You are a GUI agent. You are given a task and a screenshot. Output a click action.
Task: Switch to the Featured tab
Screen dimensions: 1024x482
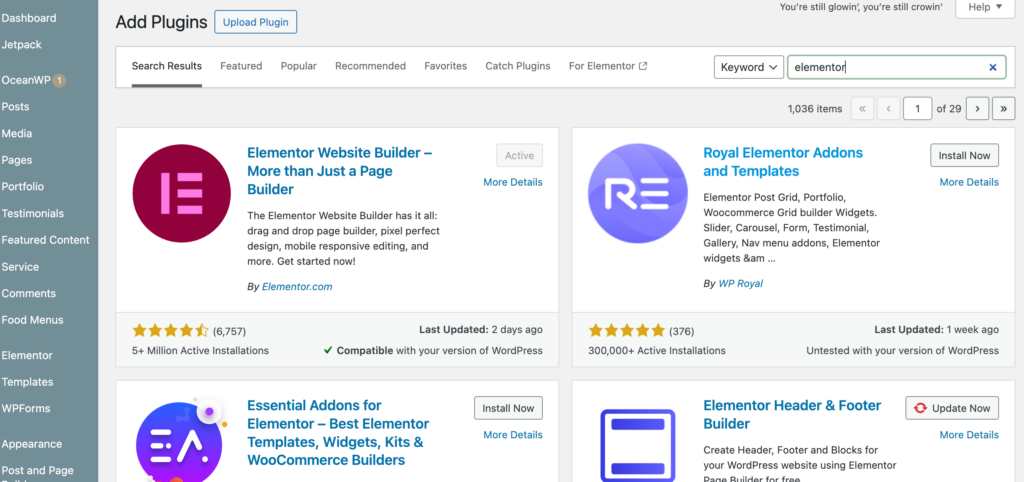click(x=241, y=66)
